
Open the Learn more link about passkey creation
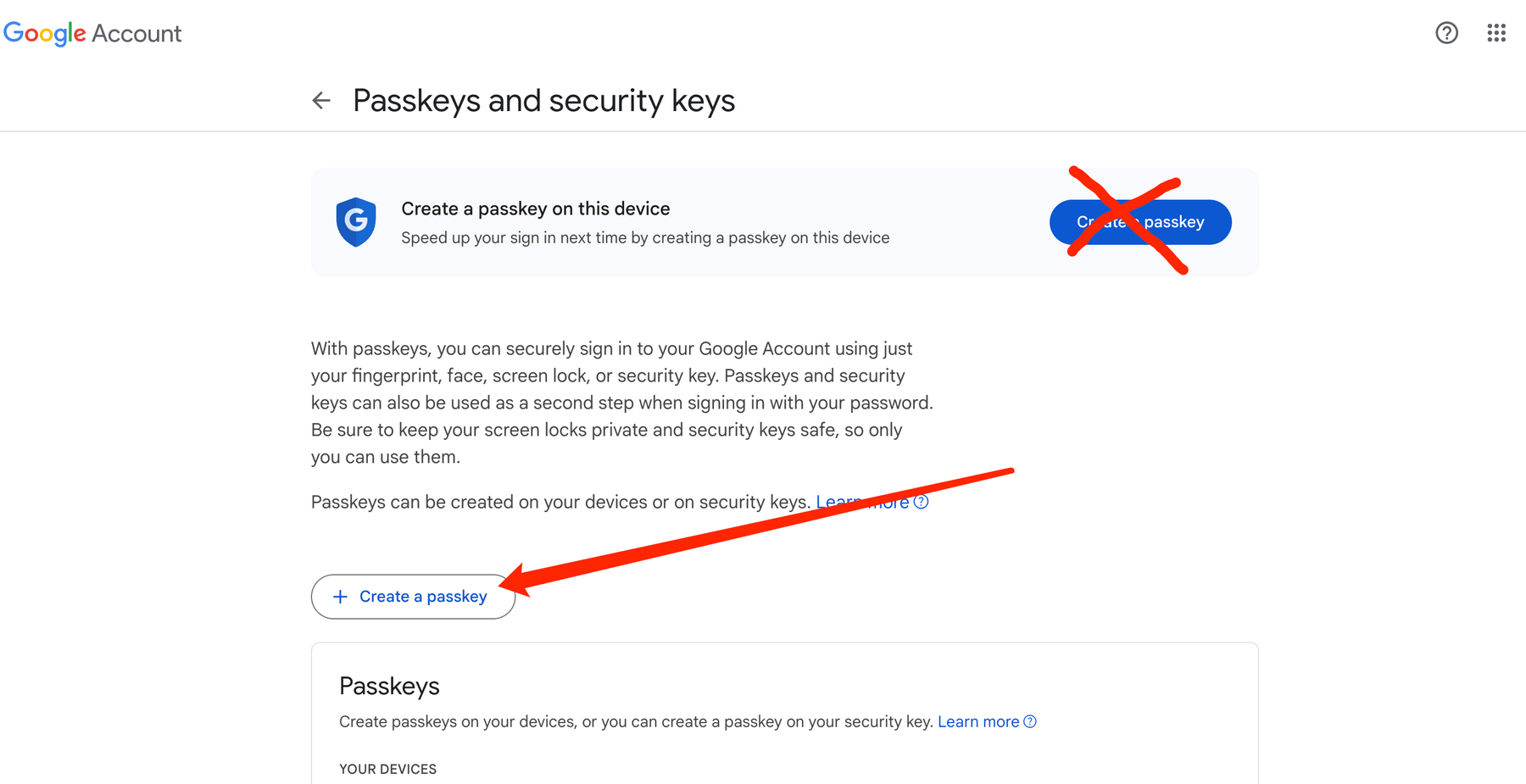(x=856, y=502)
